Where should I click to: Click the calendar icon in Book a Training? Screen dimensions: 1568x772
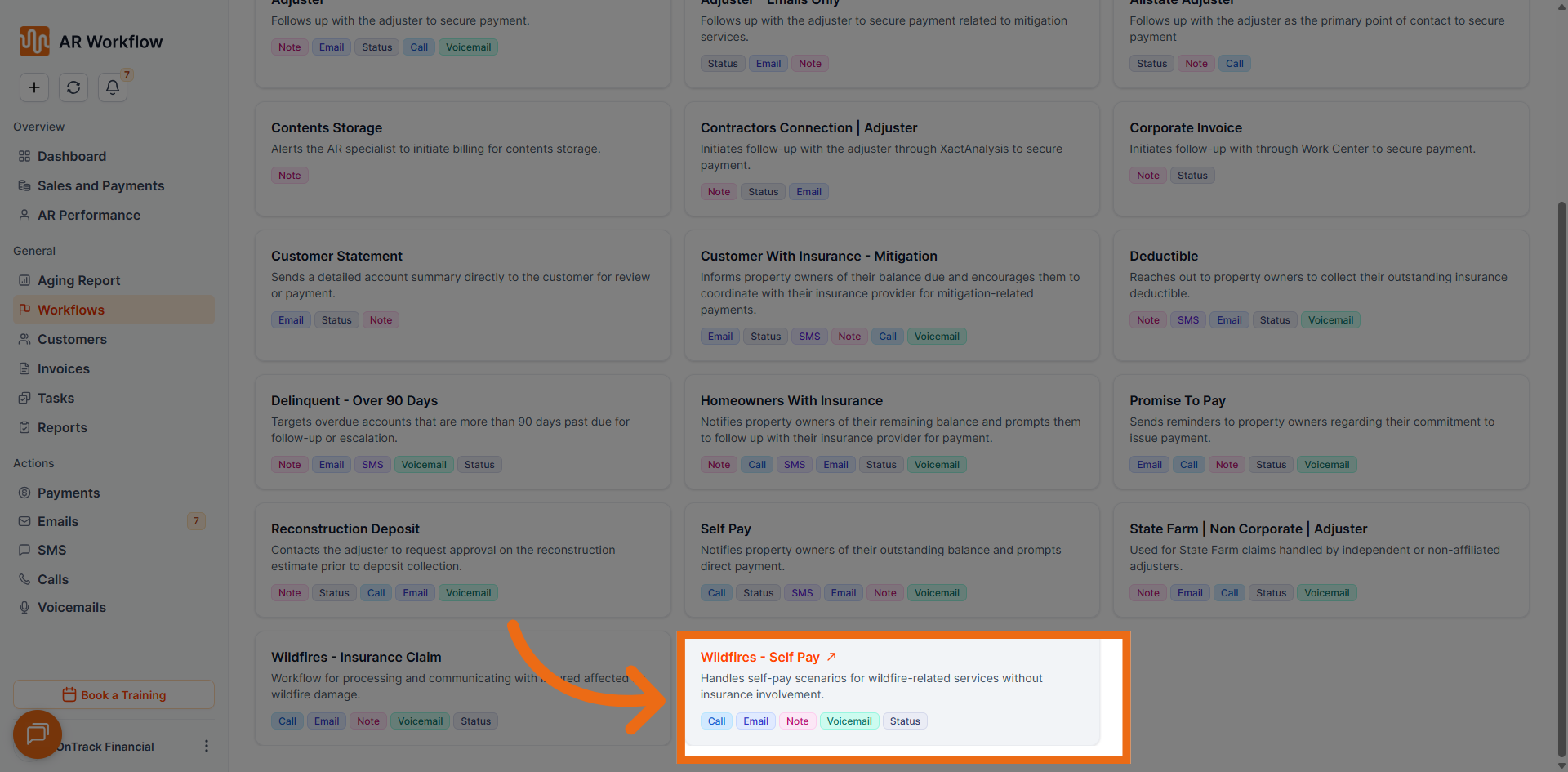(x=69, y=694)
